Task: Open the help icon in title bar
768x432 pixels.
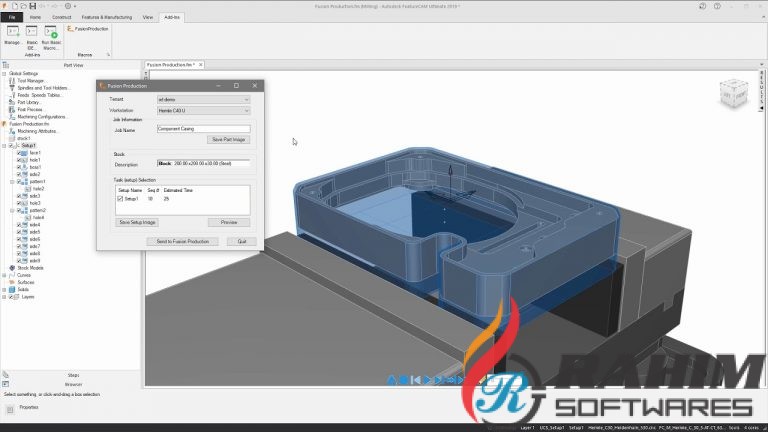Action: [717, 6]
